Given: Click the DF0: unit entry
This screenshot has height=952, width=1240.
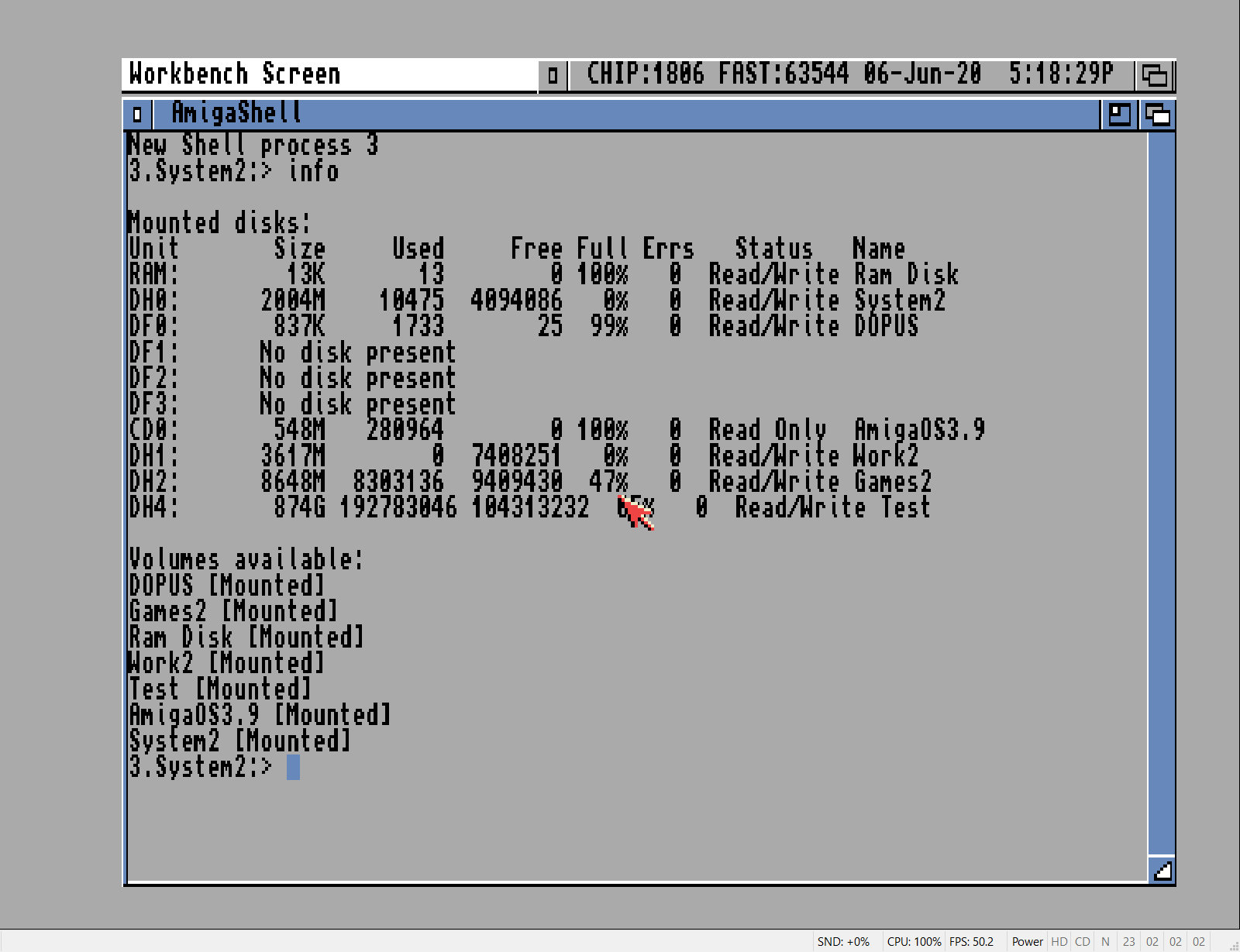Looking at the screenshot, I should [x=154, y=325].
